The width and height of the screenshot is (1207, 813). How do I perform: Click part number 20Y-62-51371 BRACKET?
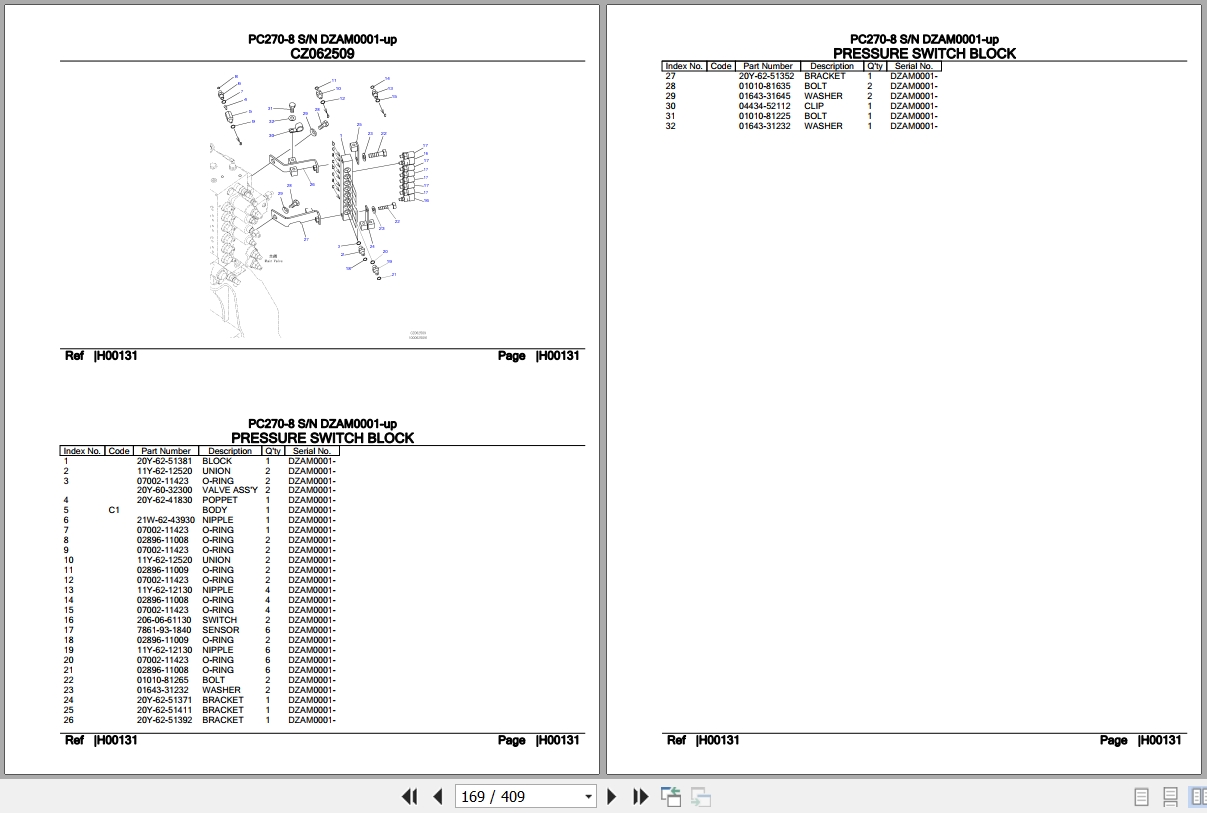coord(163,701)
